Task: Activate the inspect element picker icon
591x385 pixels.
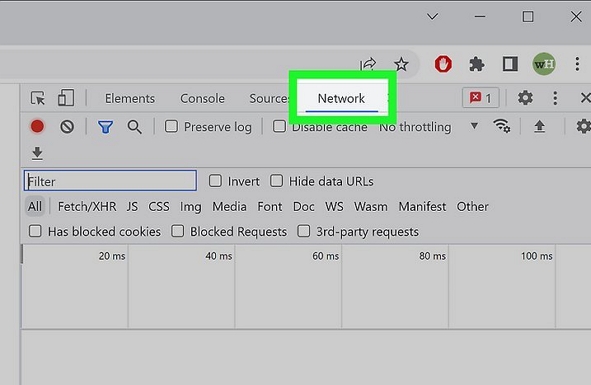Action: point(38,98)
